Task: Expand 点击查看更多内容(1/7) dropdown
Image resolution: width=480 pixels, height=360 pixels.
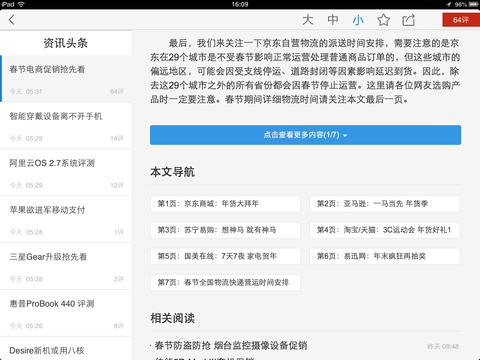Action: [305, 135]
